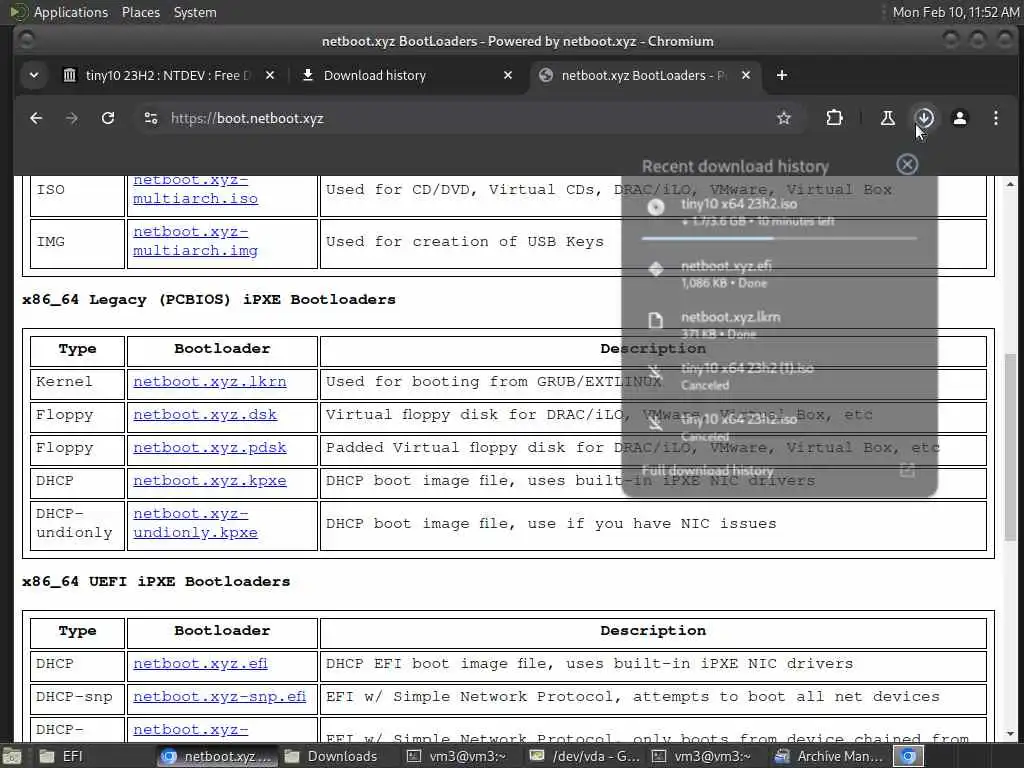The width and height of the screenshot is (1024, 768).
Task: Close the tiny10 23H2 tab
Action: [270, 75]
